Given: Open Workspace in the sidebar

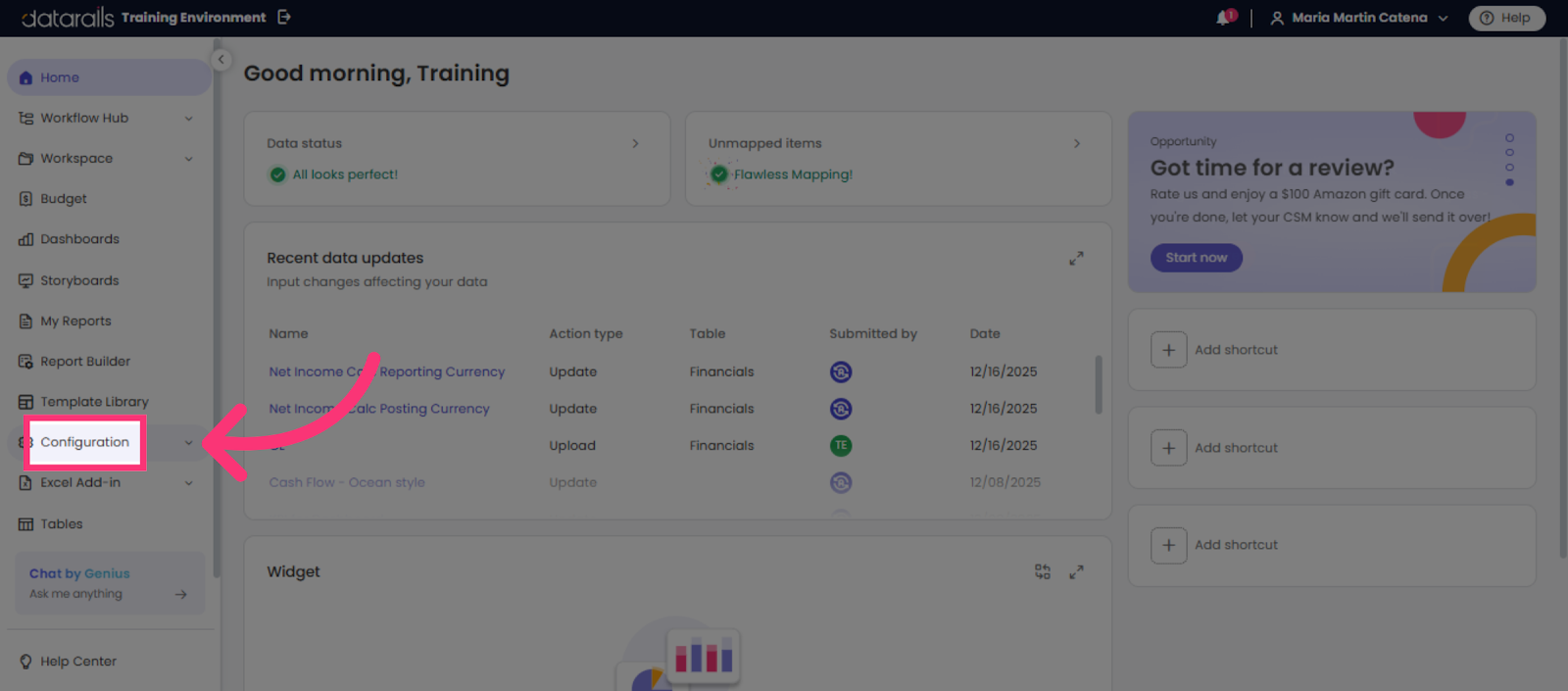Looking at the screenshot, I should (x=76, y=158).
